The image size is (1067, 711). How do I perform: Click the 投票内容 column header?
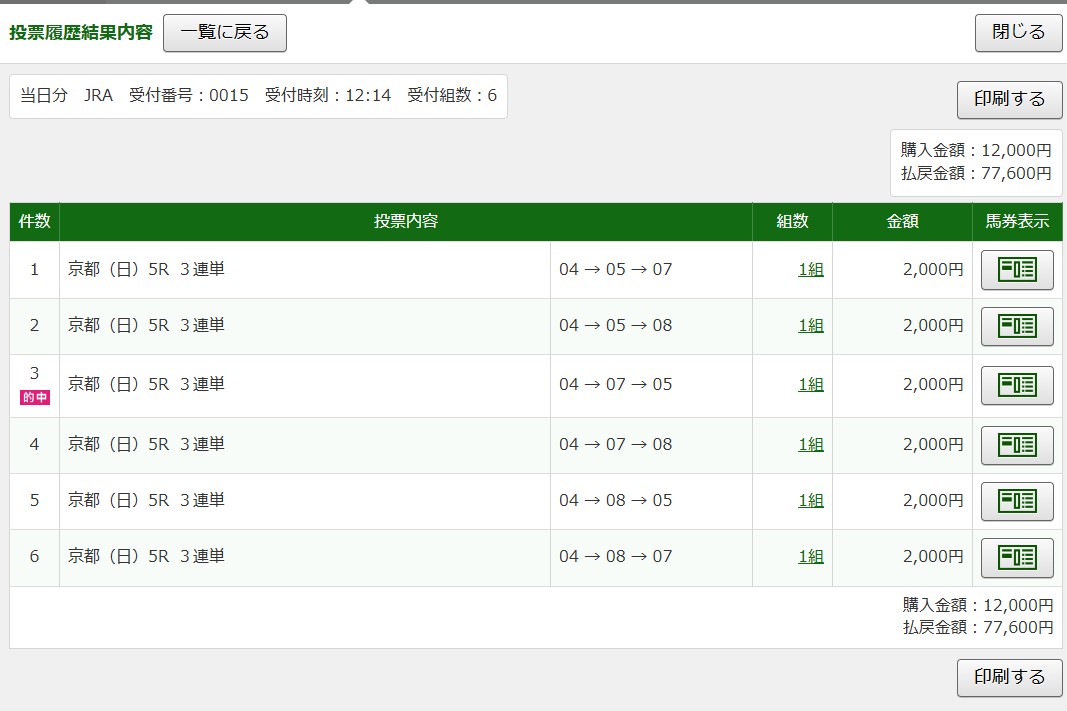coord(406,221)
